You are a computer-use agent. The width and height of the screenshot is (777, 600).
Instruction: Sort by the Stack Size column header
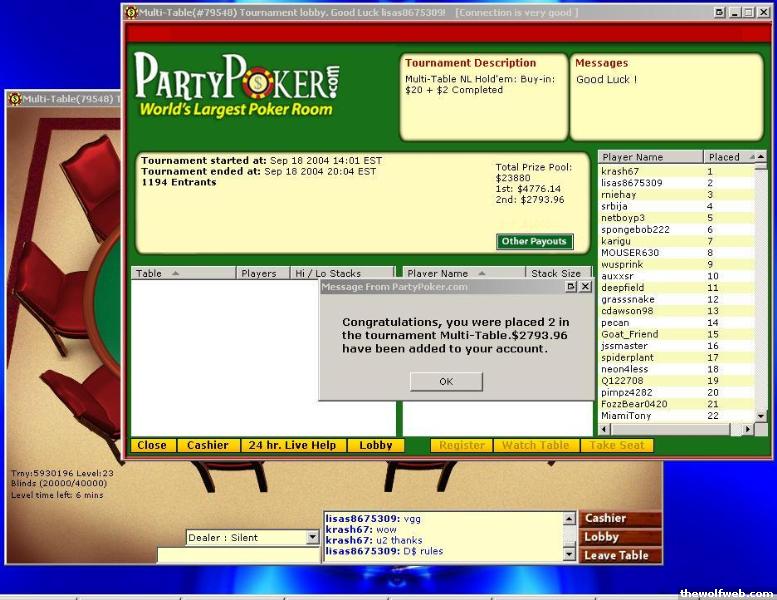pos(556,273)
